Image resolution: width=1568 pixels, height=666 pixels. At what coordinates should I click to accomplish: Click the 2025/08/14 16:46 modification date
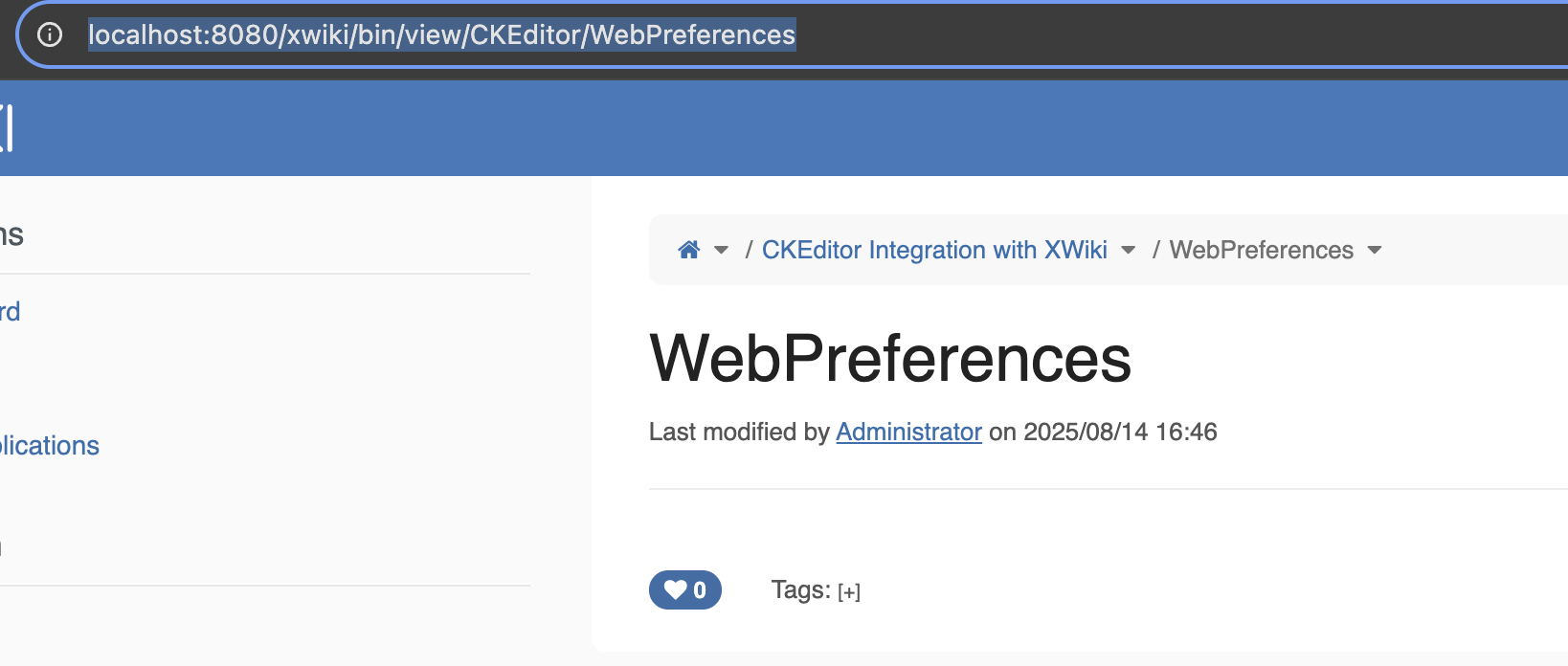(x=1120, y=432)
